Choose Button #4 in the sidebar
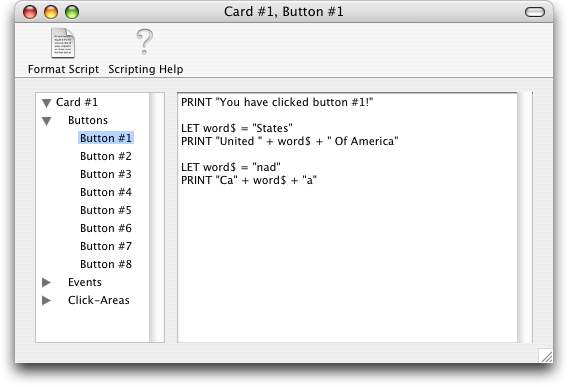Viewport: 568px width, 387px height. pyautogui.click(x=106, y=192)
